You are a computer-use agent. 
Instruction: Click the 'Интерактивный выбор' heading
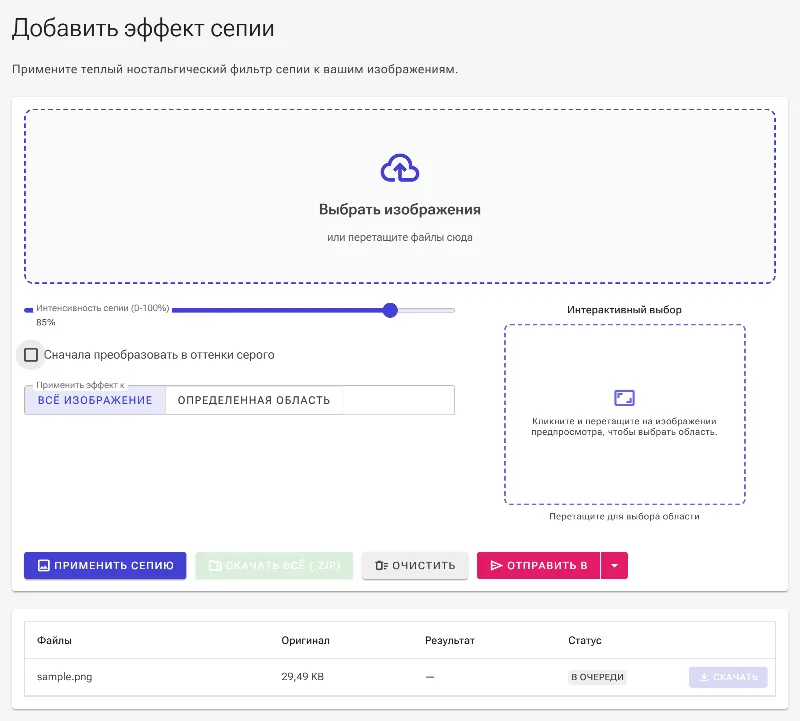point(624,310)
